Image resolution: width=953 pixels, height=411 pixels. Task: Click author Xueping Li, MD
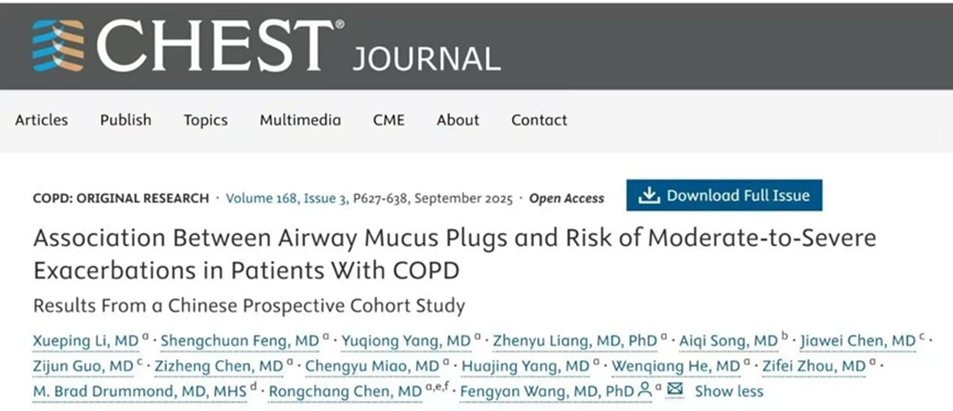tap(80, 341)
